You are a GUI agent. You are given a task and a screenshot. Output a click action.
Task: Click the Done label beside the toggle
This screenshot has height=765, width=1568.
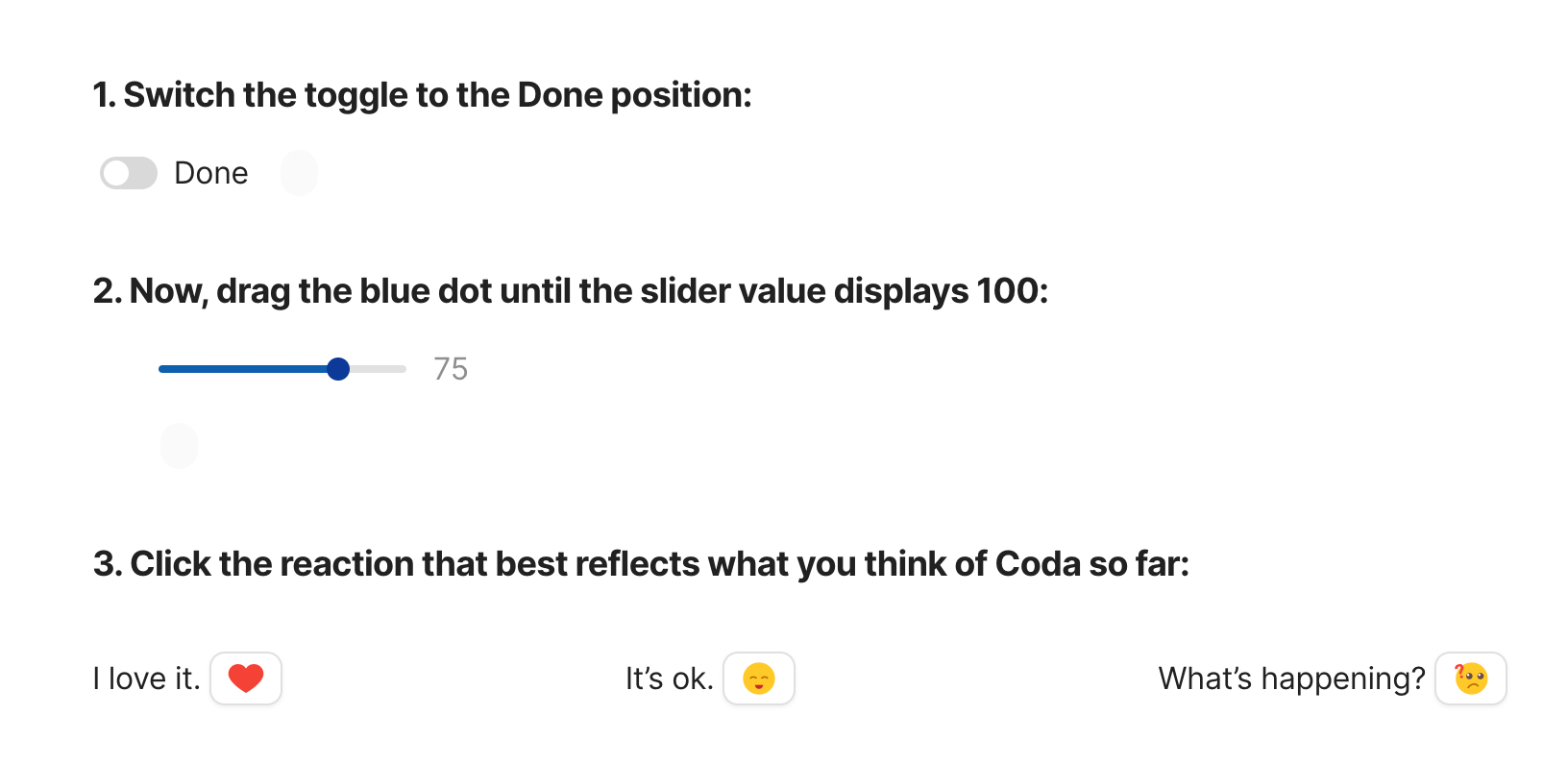click(211, 173)
